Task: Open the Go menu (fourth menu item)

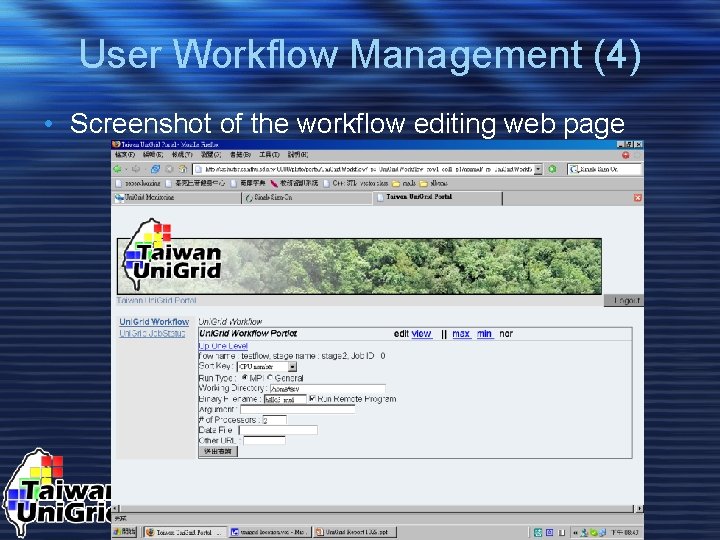Action: (211, 155)
